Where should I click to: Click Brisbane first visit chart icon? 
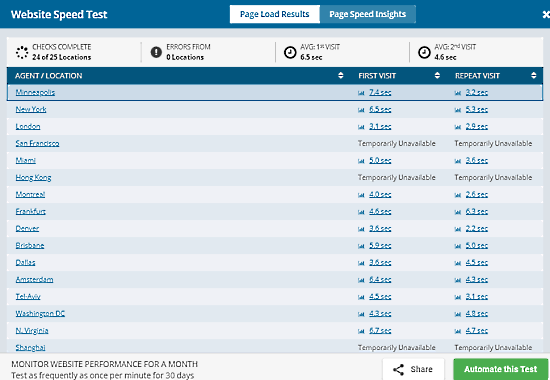pyautogui.click(x=361, y=246)
